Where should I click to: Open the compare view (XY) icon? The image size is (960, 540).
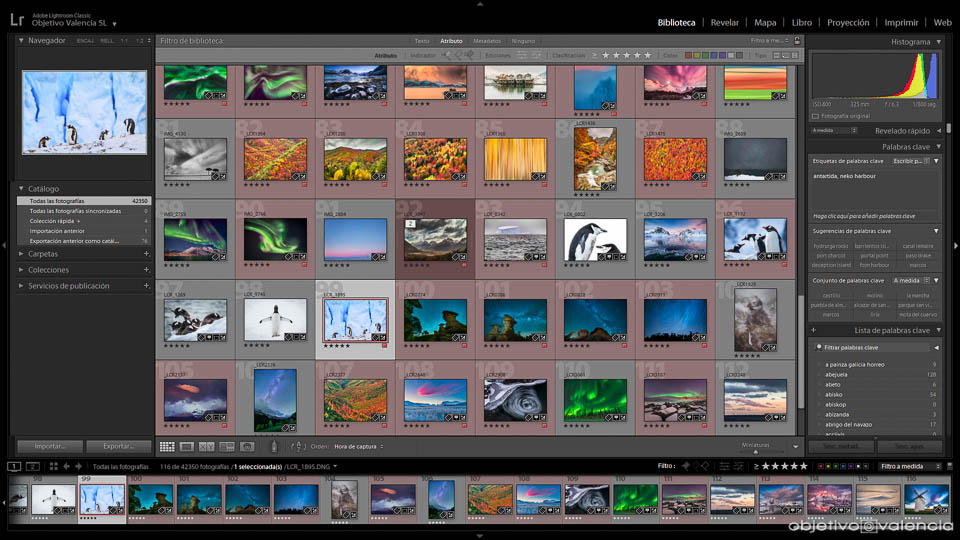tap(206, 447)
